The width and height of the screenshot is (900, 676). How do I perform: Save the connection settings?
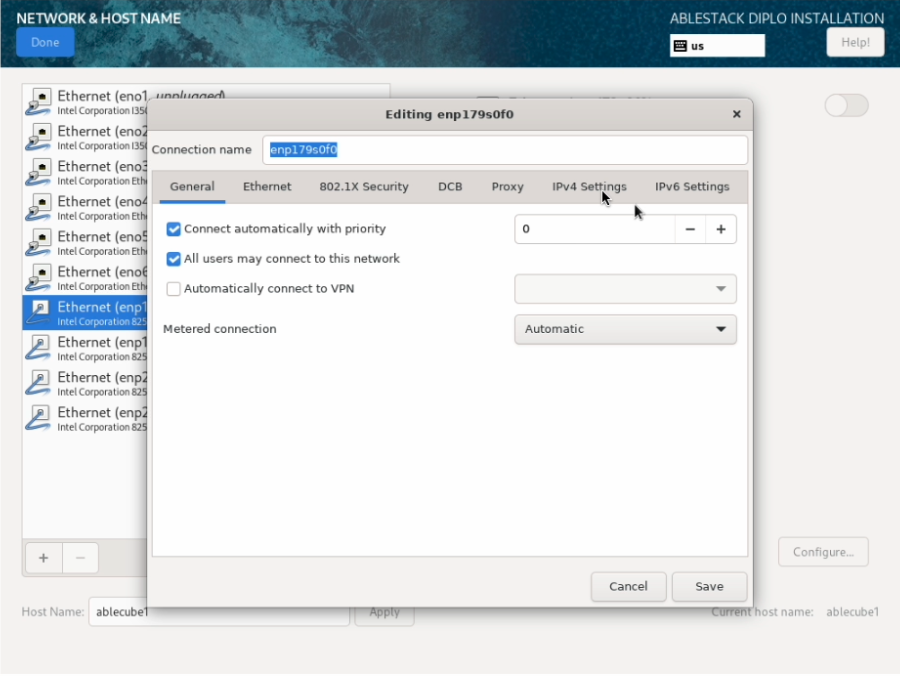click(710, 586)
